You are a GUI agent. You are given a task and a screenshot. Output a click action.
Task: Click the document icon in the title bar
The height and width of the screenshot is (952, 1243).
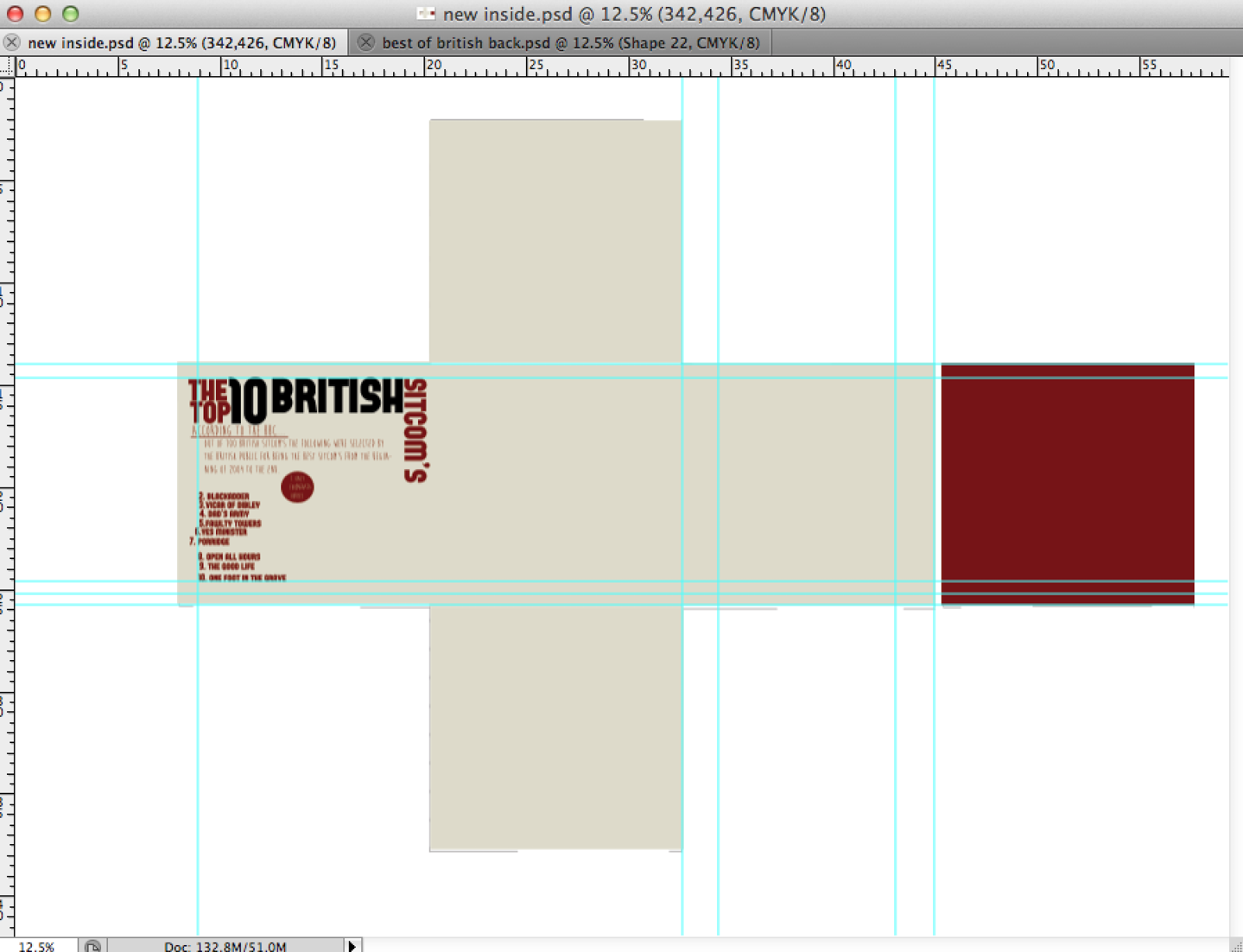[426, 13]
